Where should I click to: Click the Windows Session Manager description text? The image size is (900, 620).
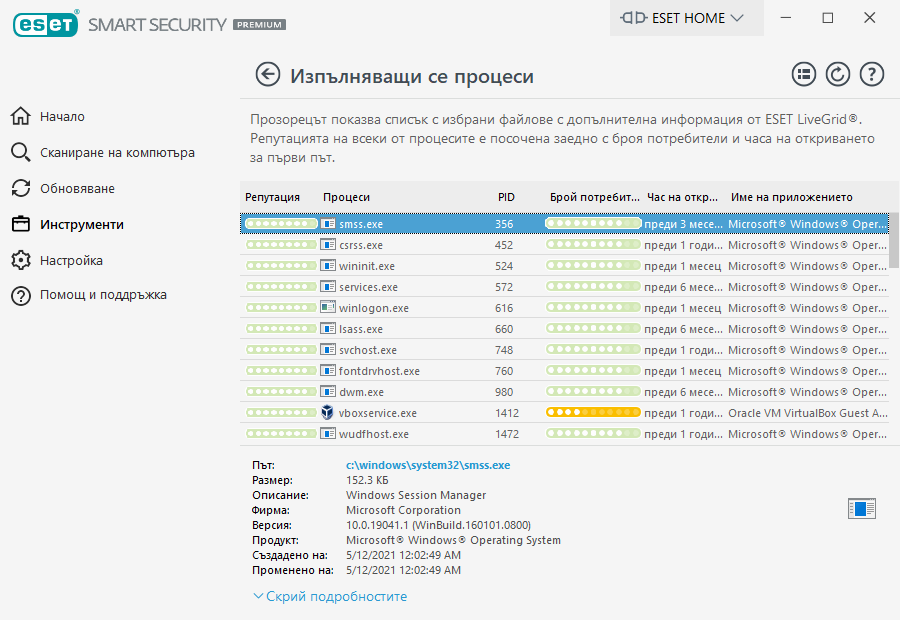coord(416,495)
